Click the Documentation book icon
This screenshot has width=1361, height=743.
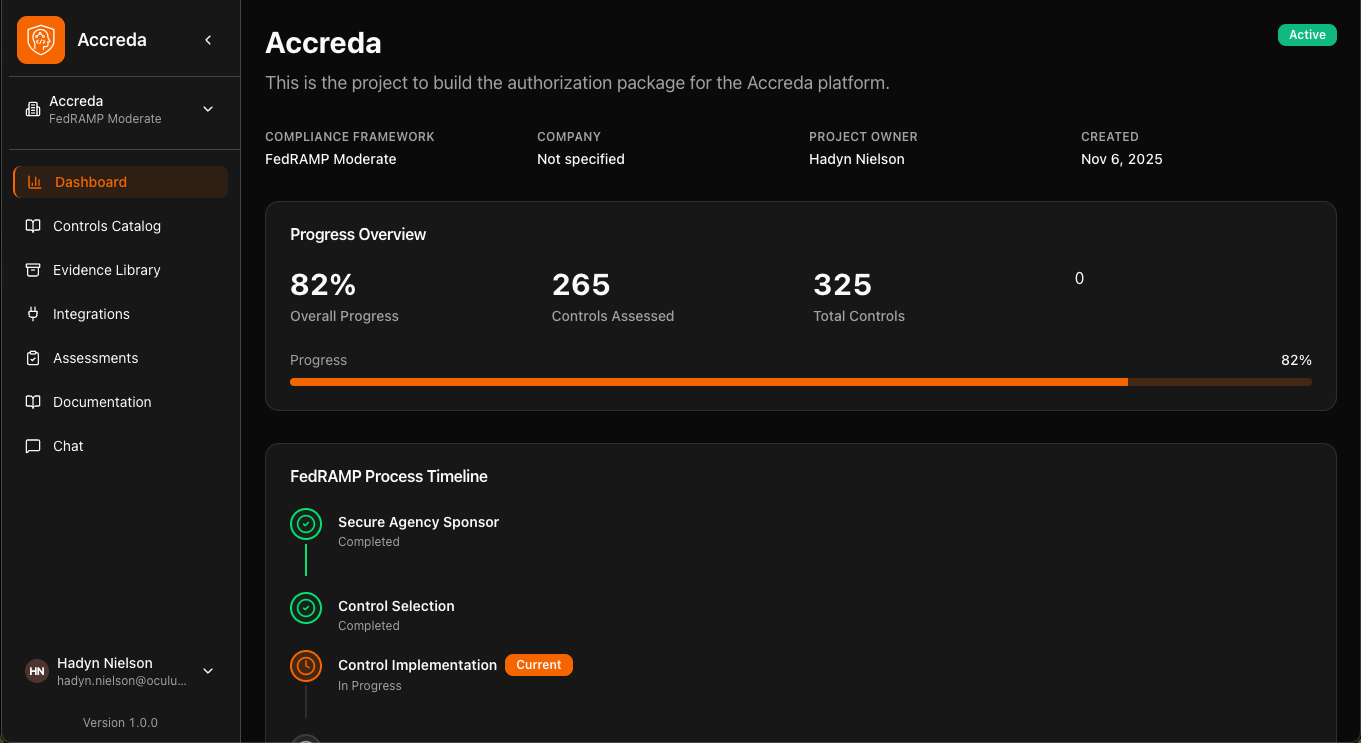click(33, 402)
